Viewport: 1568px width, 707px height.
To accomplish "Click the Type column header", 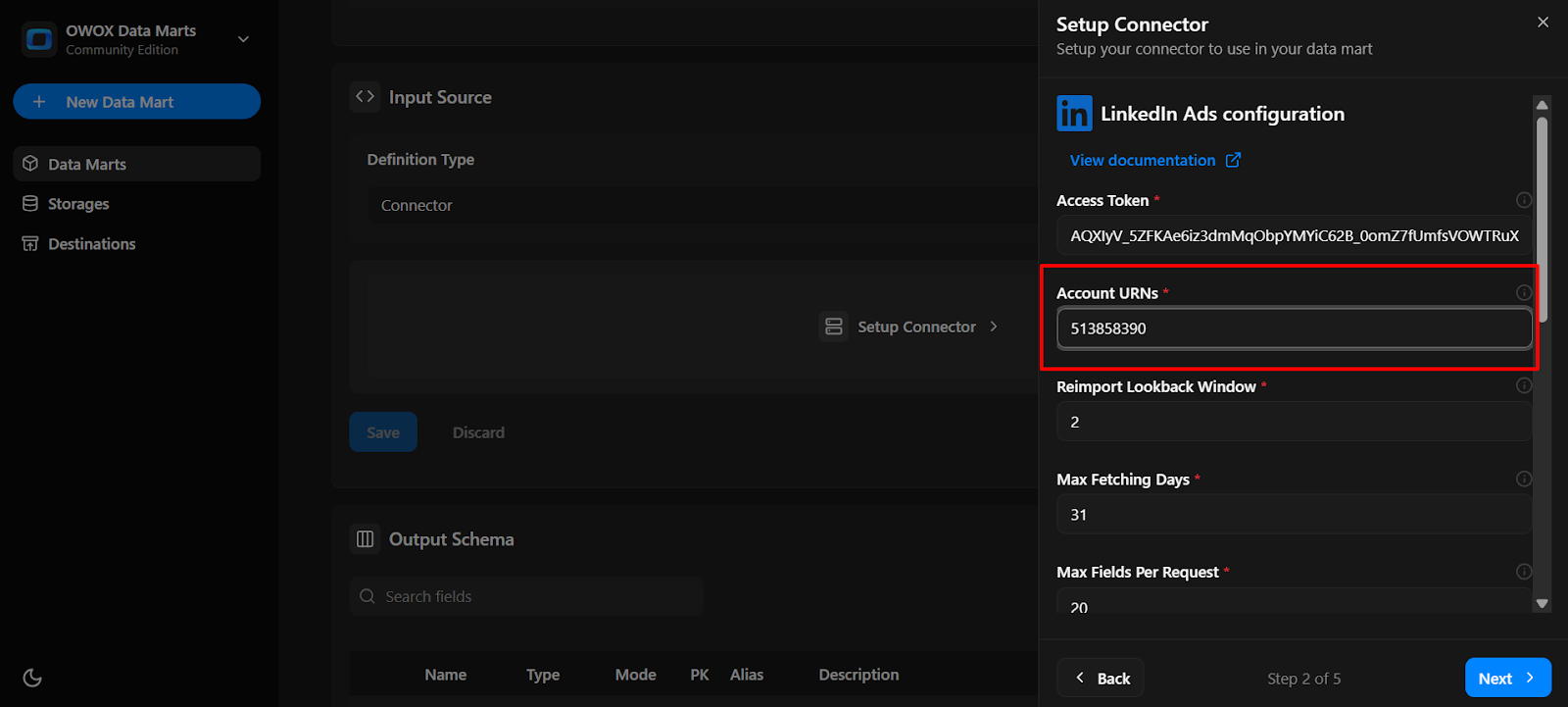I will click(543, 675).
